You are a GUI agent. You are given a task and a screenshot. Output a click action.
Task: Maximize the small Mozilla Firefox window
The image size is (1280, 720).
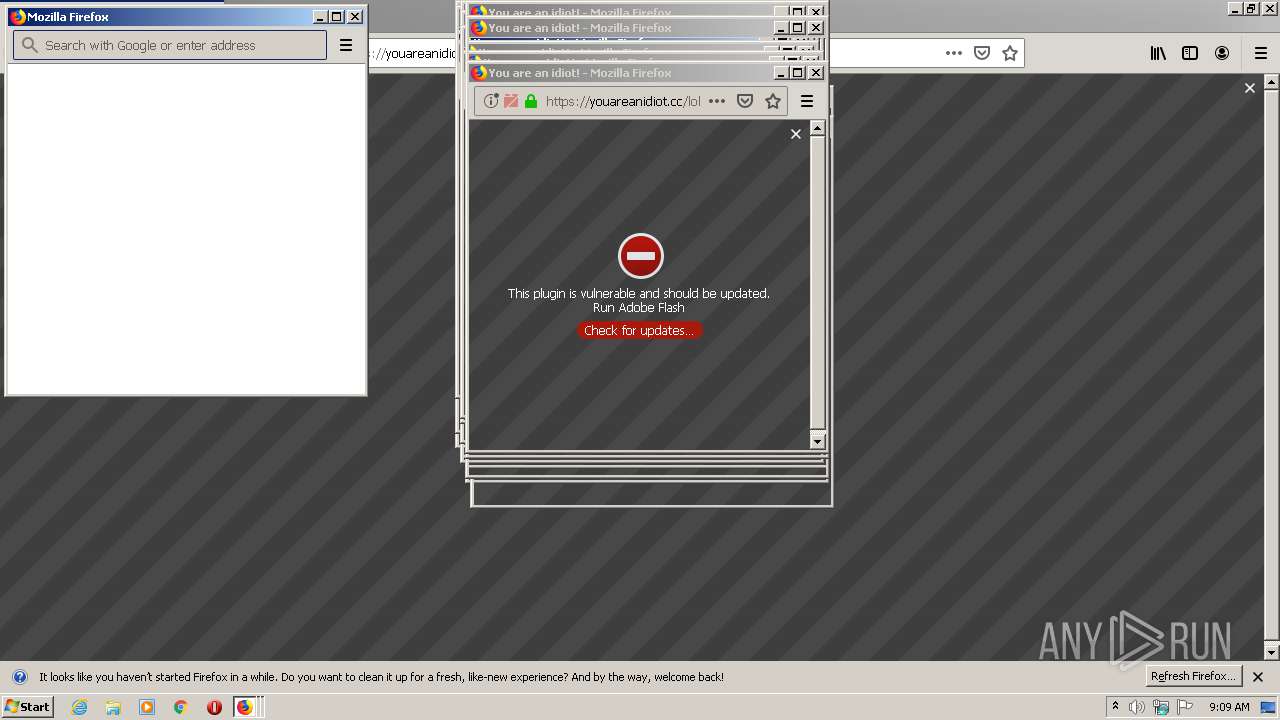pyautogui.click(x=337, y=17)
